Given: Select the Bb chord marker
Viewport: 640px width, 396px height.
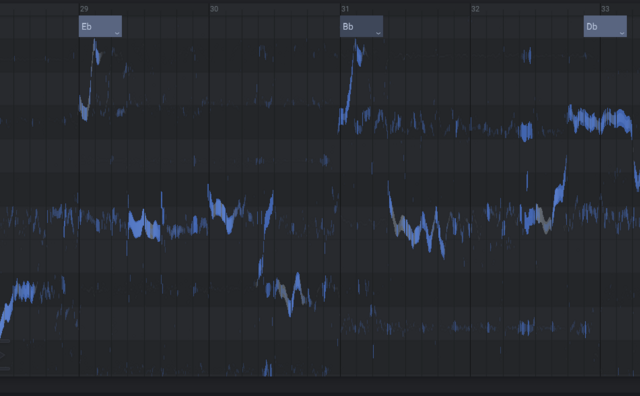Looking at the screenshot, I should point(361,27).
